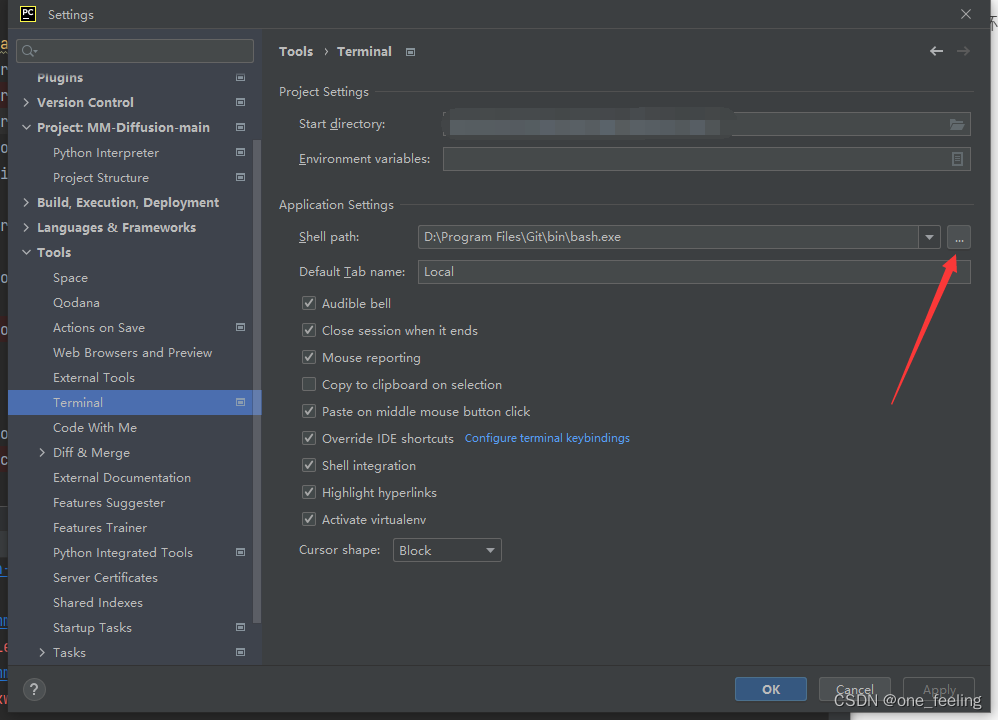Open help with the question mark button
This screenshot has height=720, width=998.
pyautogui.click(x=34, y=689)
